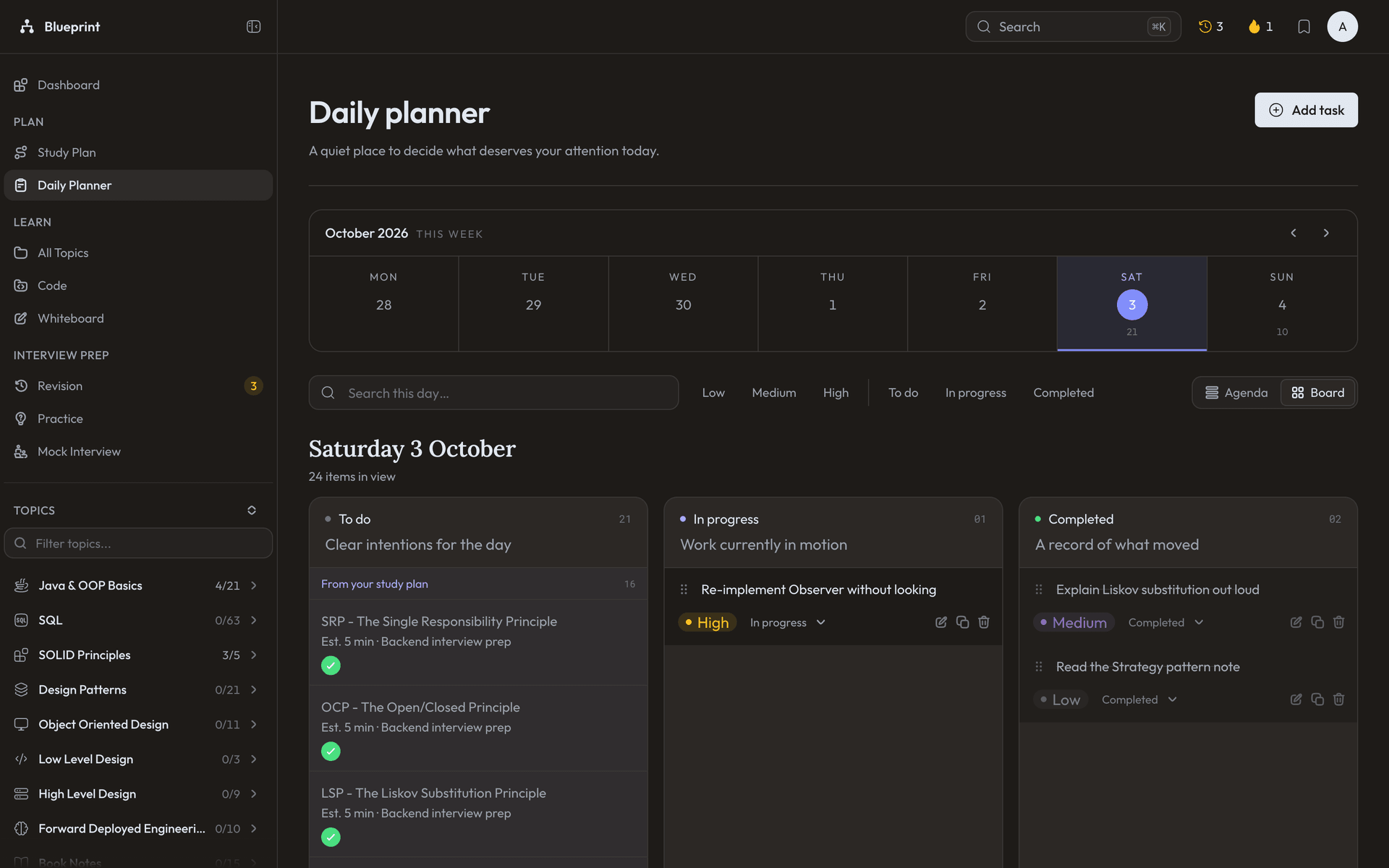This screenshot has width=1389, height=868.
Task: Open the user avatar A
Action: (1342, 27)
